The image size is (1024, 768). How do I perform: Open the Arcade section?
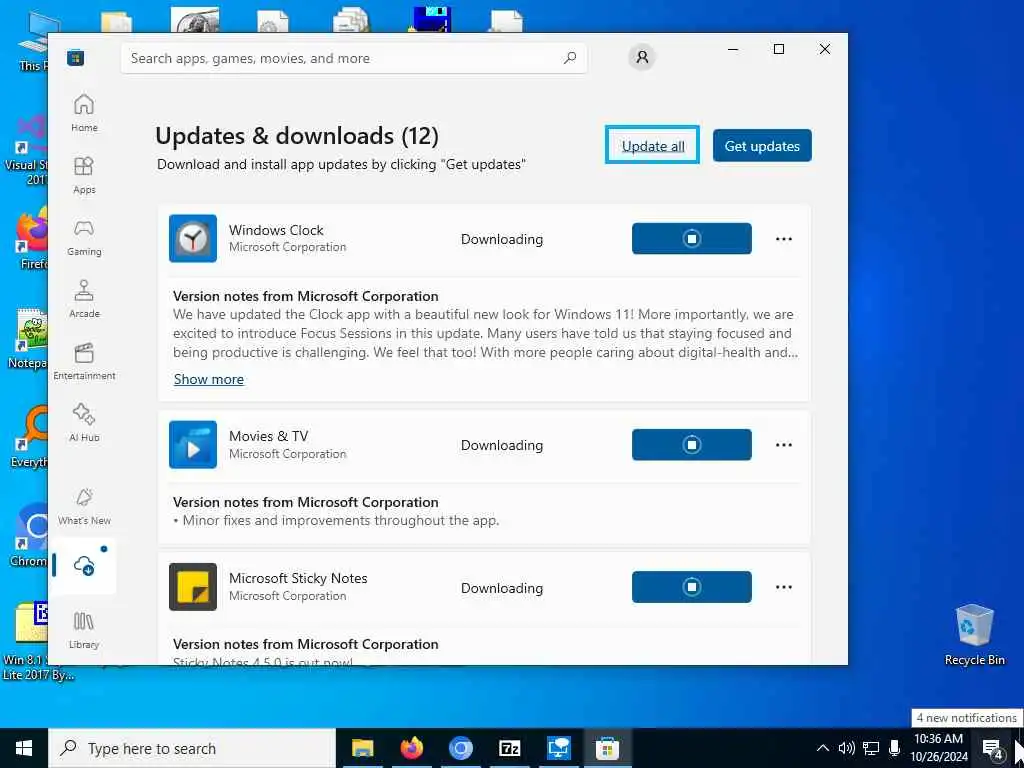(84, 299)
